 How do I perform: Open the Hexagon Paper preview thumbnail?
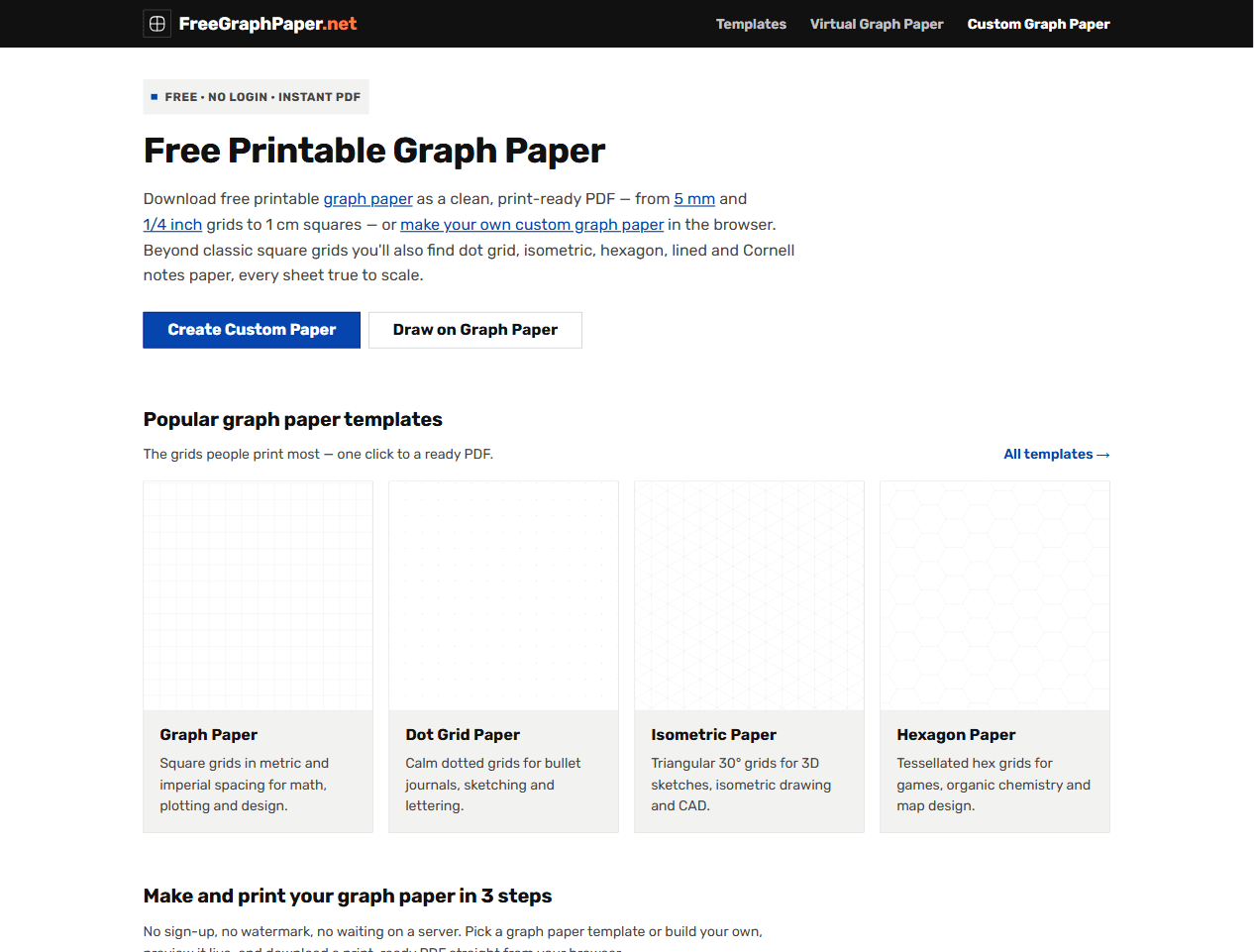[994, 595]
